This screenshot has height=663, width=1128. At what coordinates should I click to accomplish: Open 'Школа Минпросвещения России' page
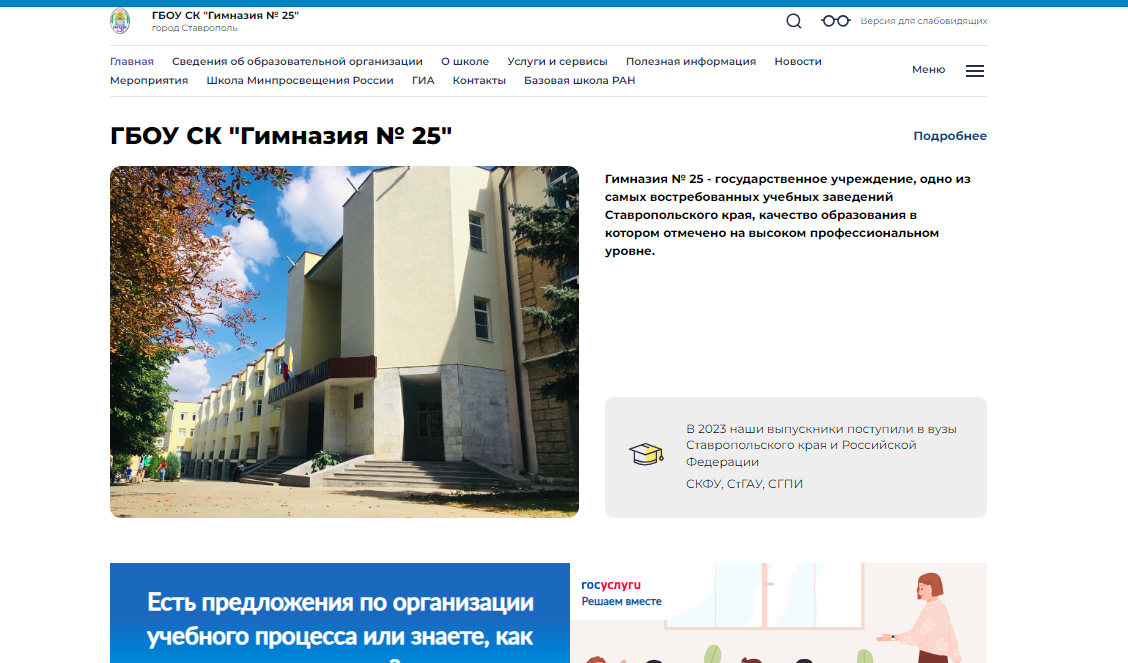pos(300,80)
